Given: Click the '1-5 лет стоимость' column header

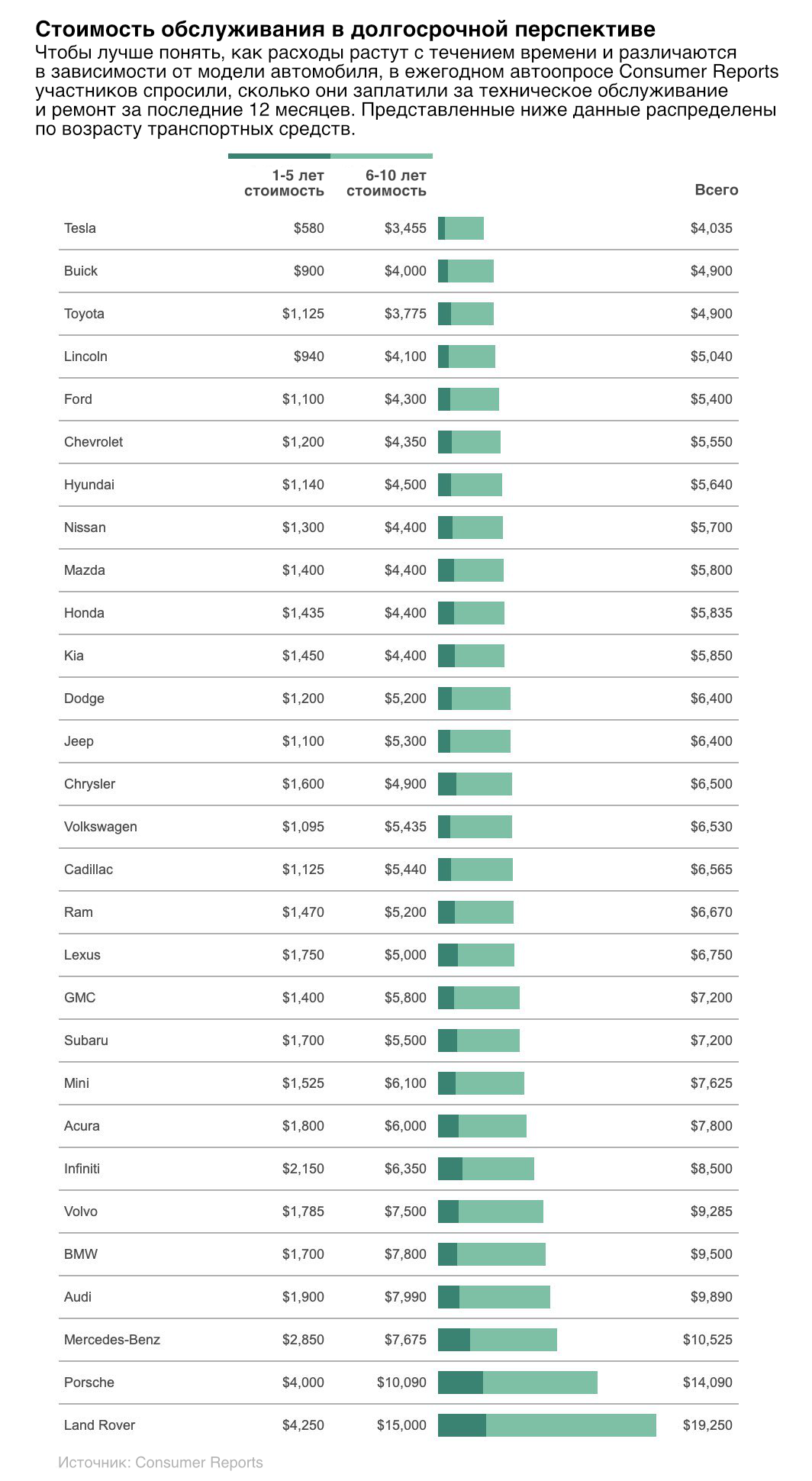Looking at the screenshot, I should click(284, 183).
